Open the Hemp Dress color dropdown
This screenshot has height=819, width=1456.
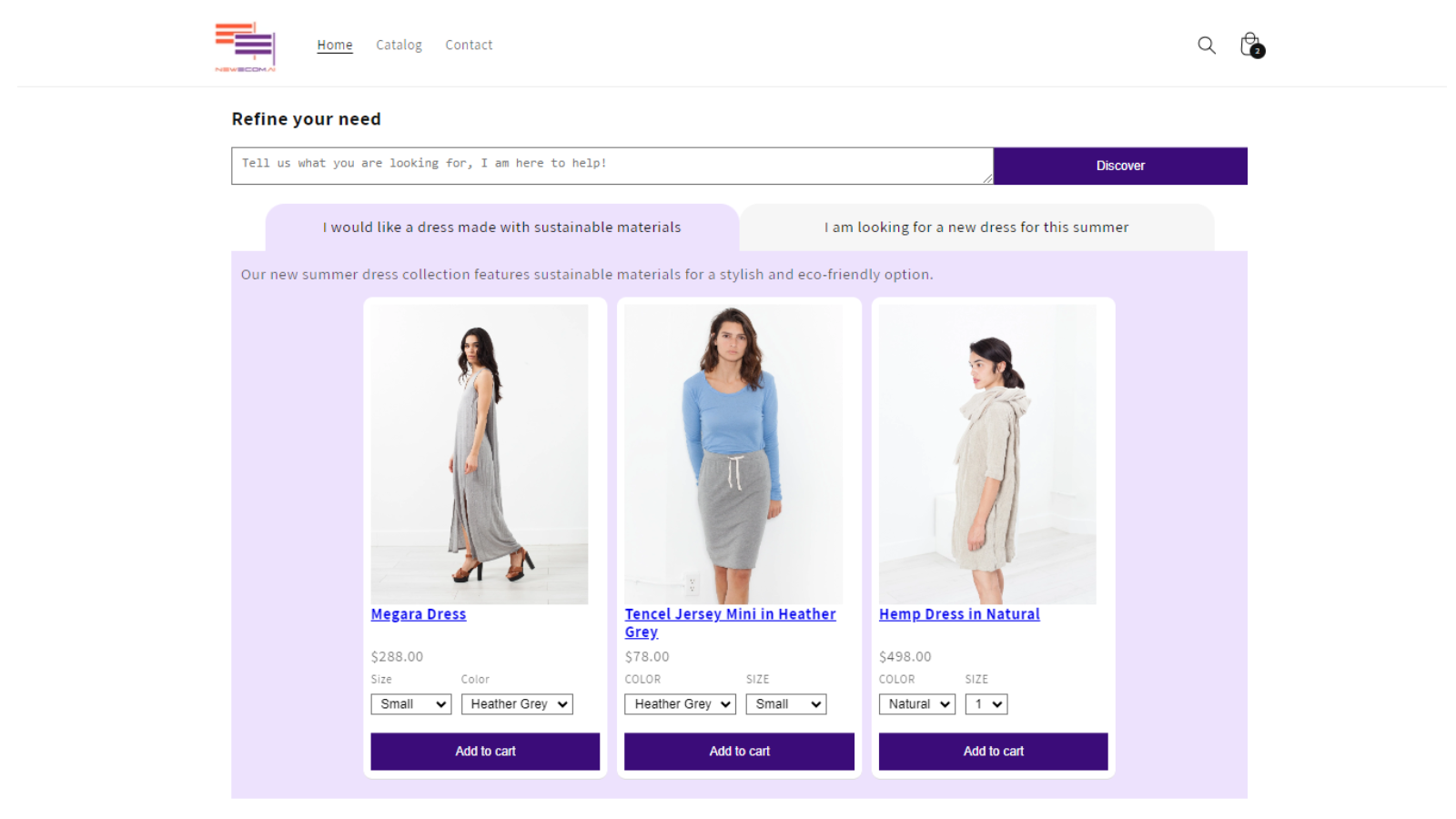pos(916,703)
